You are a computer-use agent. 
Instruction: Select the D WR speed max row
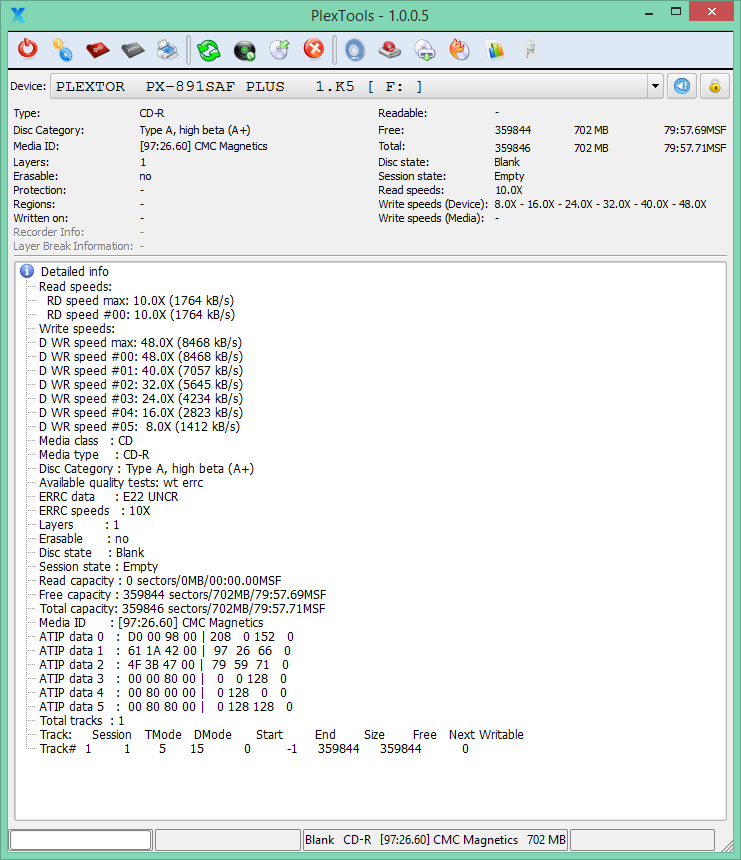[140, 342]
